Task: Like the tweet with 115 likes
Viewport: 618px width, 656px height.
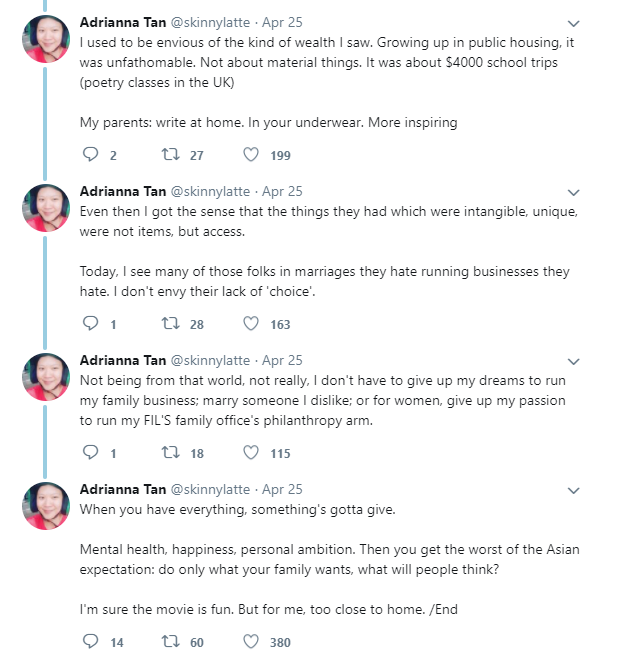Action: 252,453
